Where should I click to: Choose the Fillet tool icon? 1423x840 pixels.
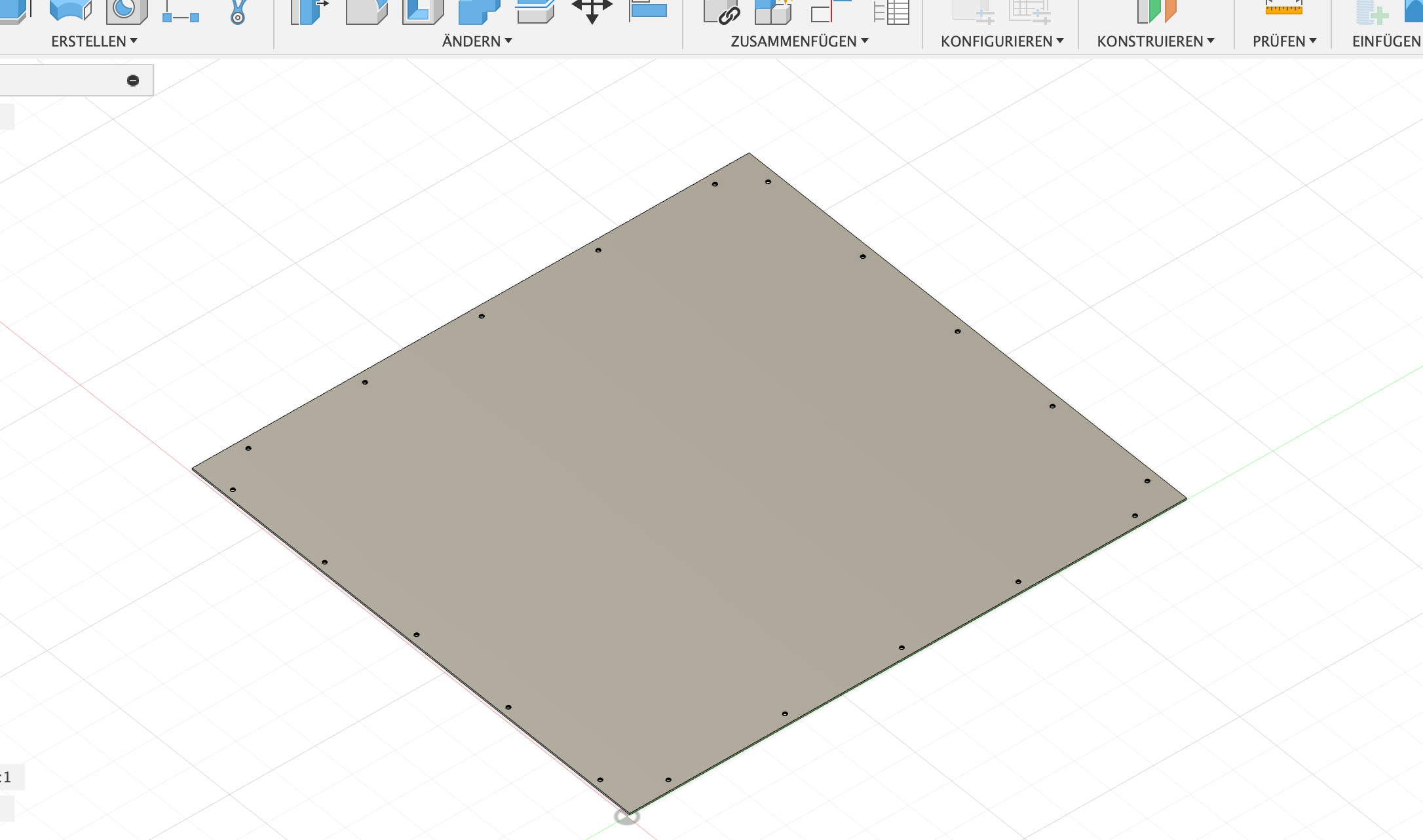pos(366,11)
